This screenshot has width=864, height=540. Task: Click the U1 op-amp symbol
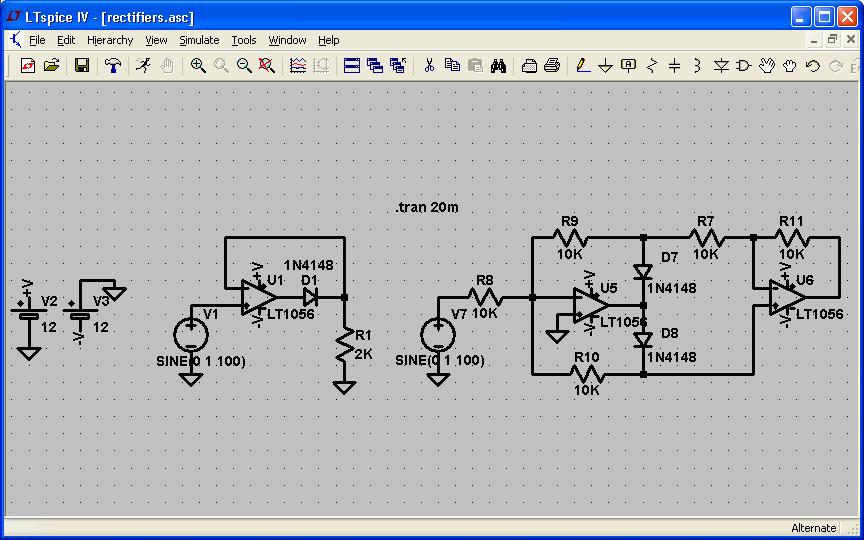click(258, 298)
